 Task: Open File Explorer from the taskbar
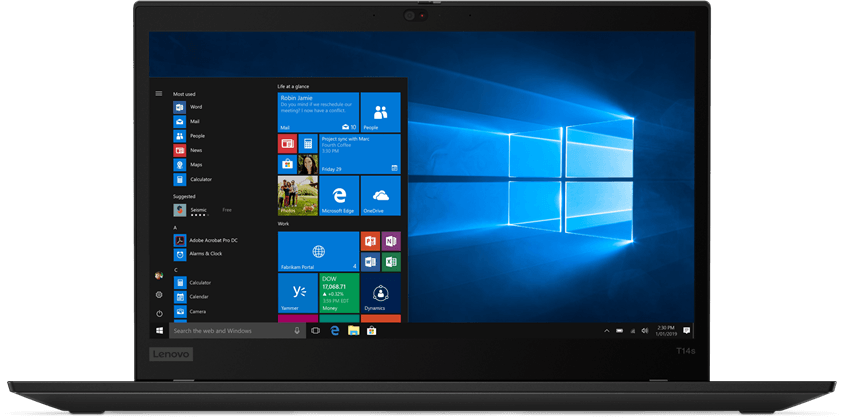(353, 330)
